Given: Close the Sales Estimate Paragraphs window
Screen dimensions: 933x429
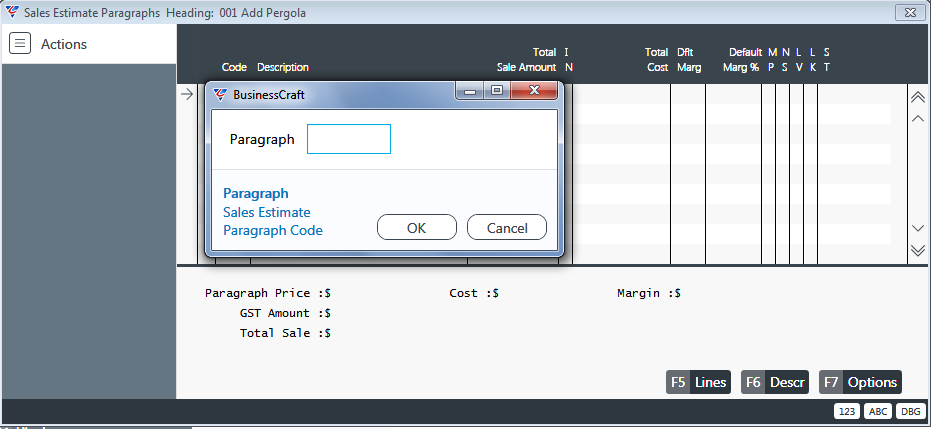Looking at the screenshot, I should 910,12.
